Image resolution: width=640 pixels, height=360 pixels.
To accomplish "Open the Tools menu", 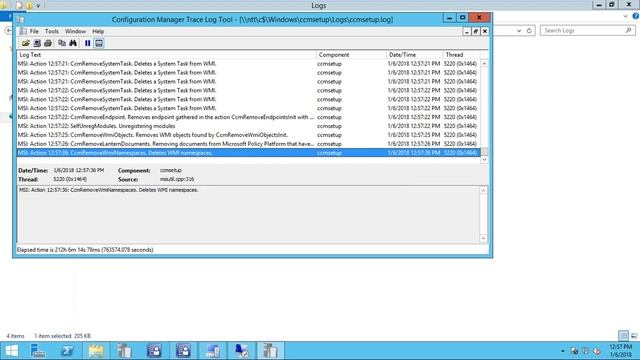I will (x=51, y=31).
